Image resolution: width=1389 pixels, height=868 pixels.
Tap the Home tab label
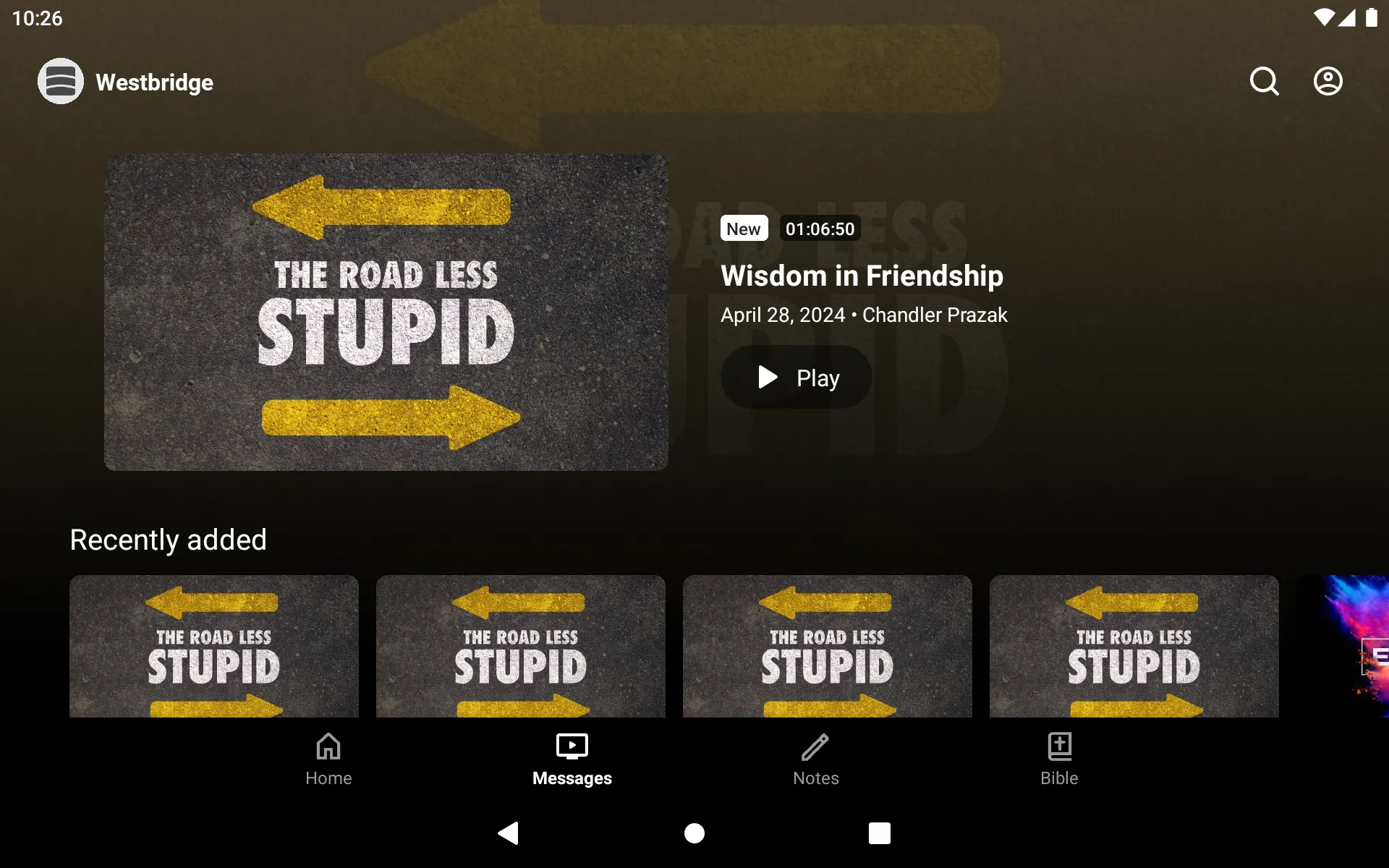pos(328,778)
